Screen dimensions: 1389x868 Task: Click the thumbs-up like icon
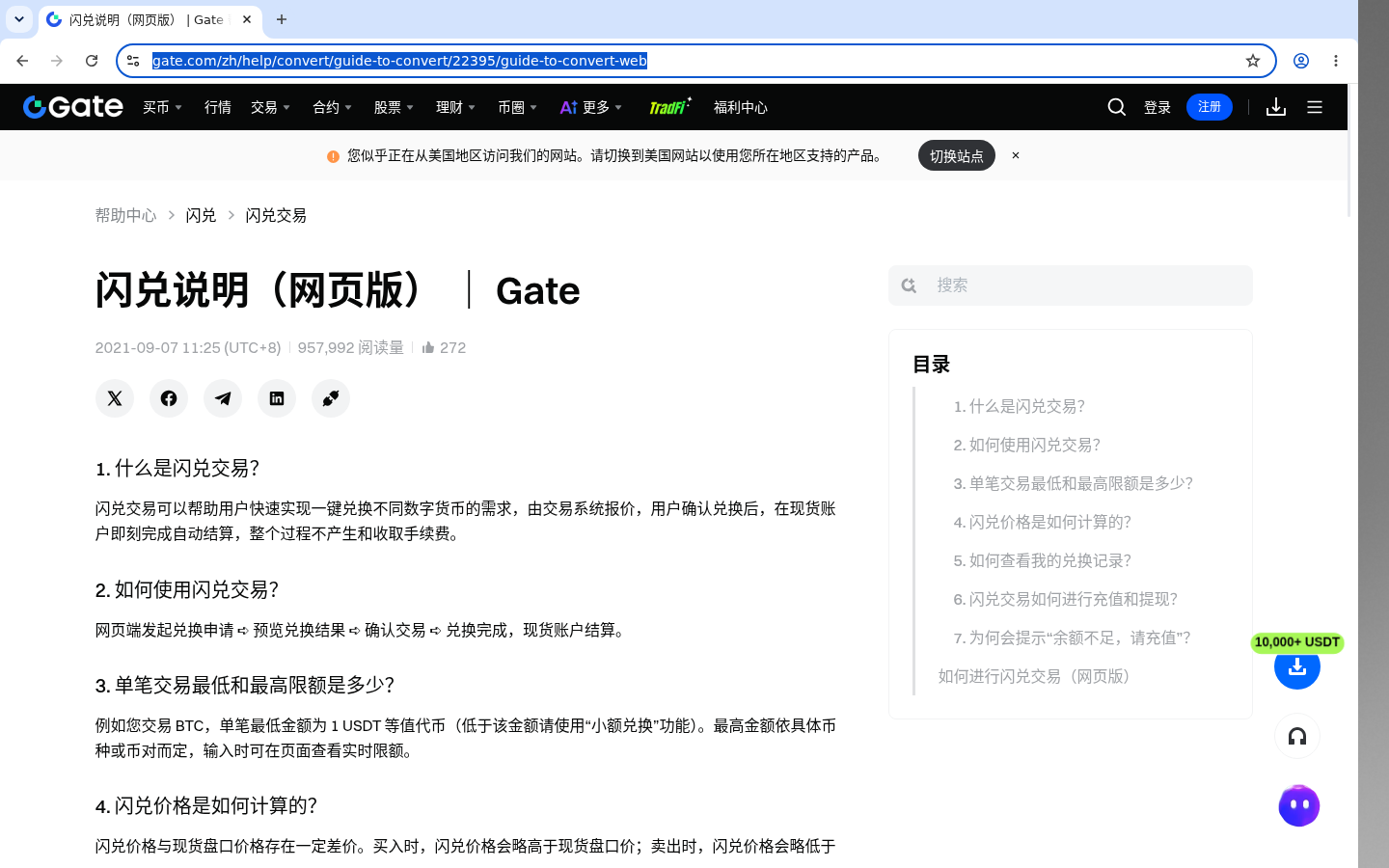[428, 347]
